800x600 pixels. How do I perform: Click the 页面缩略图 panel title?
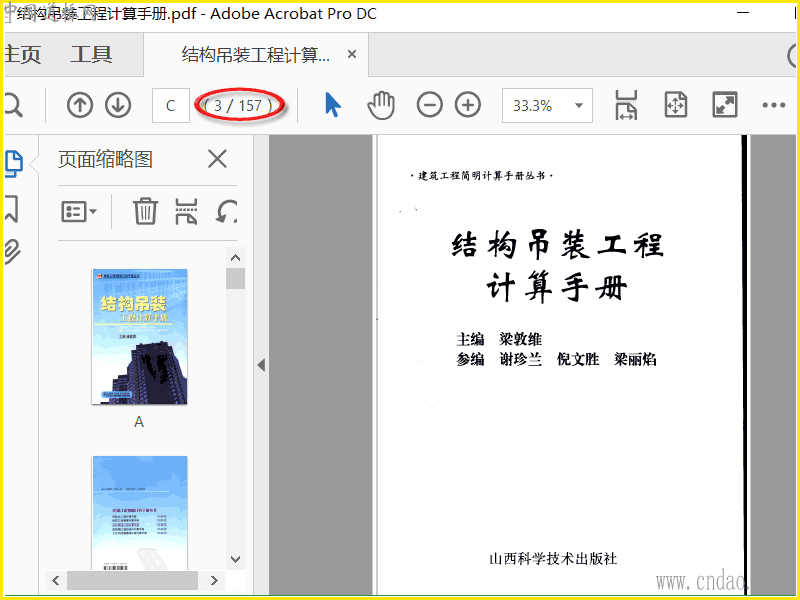point(105,159)
